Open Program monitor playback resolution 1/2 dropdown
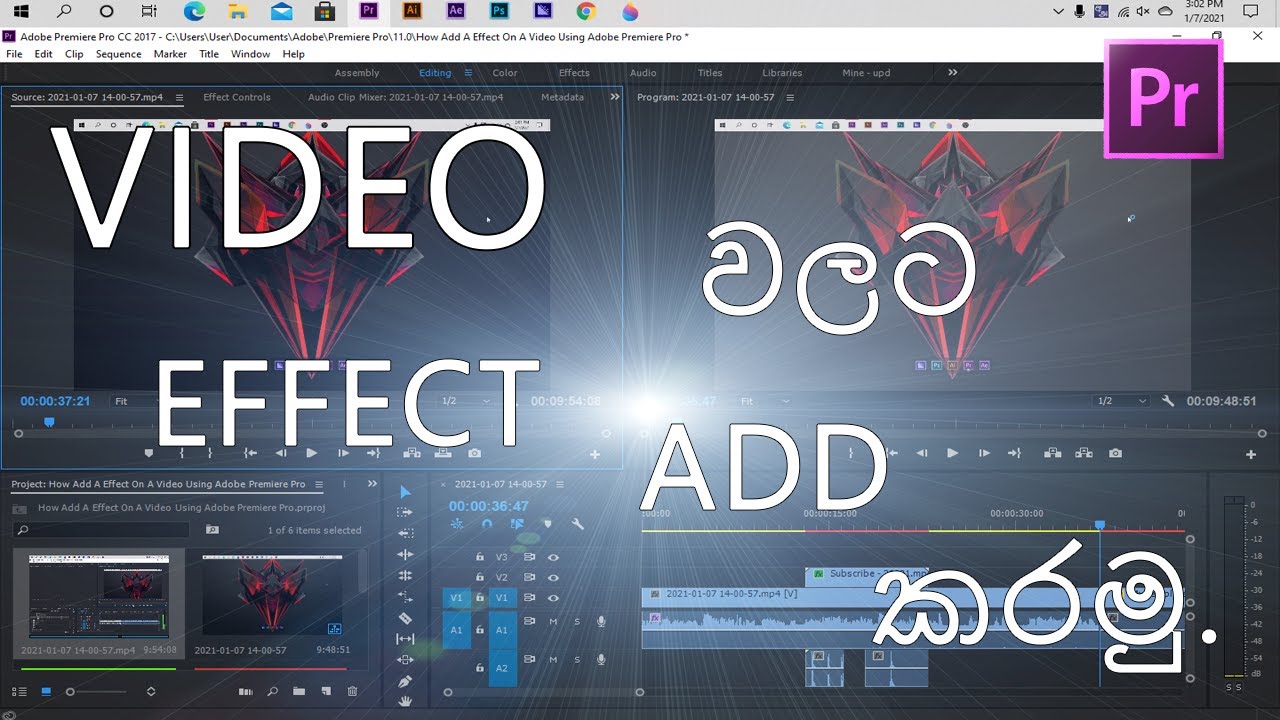Screen dimensions: 1280x720 click(1121, 401)
